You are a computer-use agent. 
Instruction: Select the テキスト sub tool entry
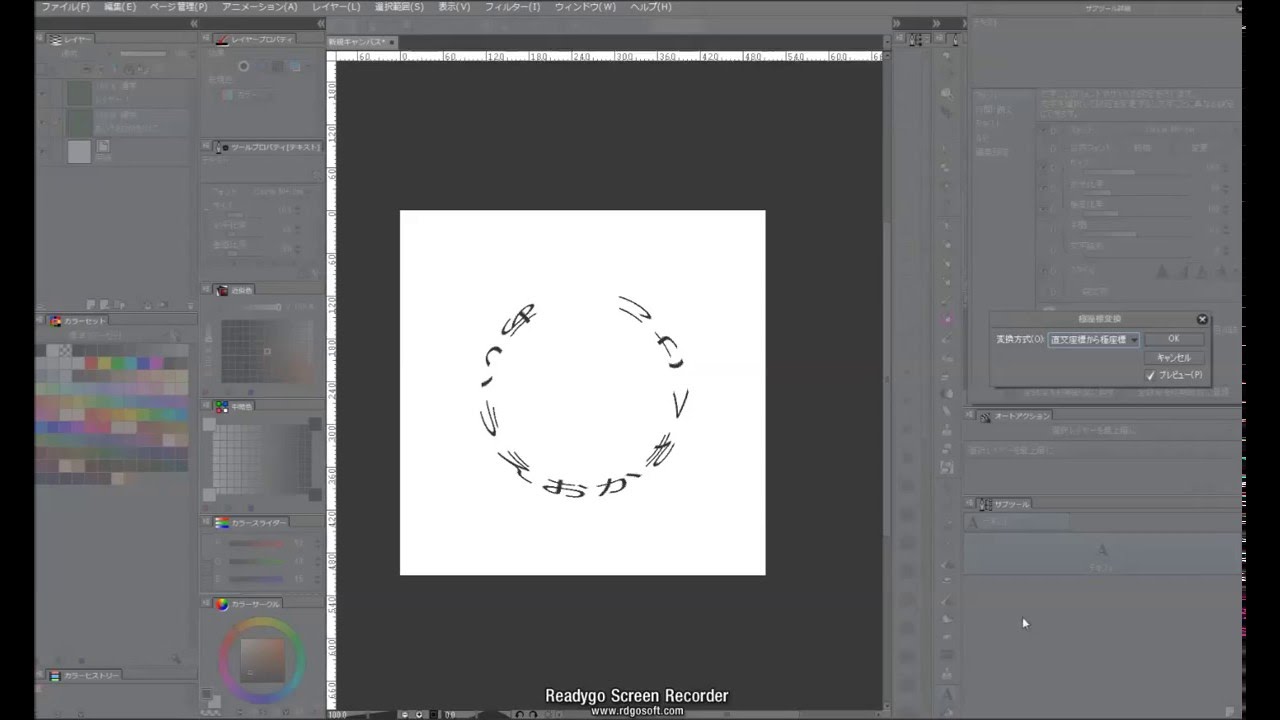pyautogui.click(x=1103, y=555)
